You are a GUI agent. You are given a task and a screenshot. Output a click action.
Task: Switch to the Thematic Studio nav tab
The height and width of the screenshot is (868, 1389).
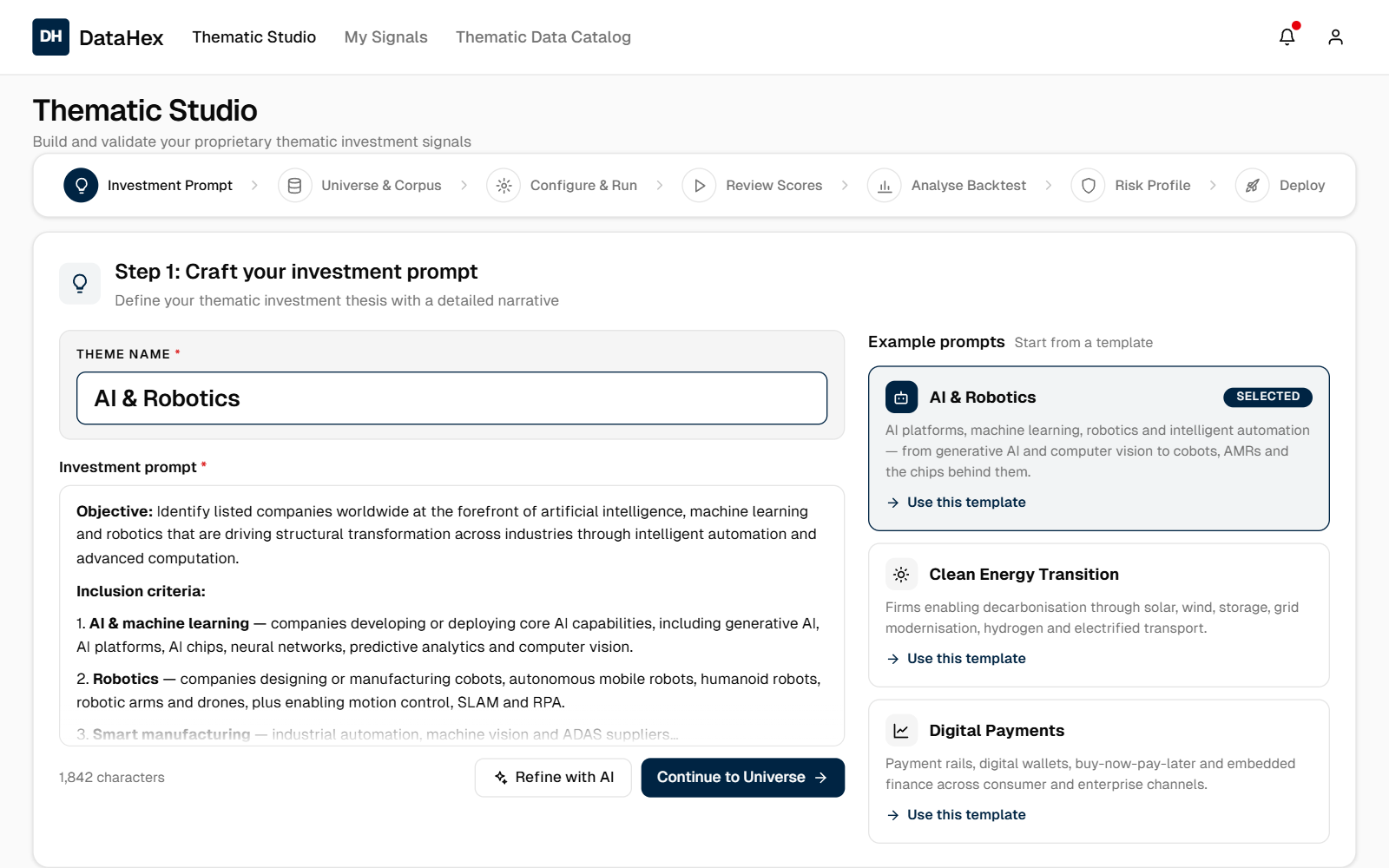pos(254,37)
